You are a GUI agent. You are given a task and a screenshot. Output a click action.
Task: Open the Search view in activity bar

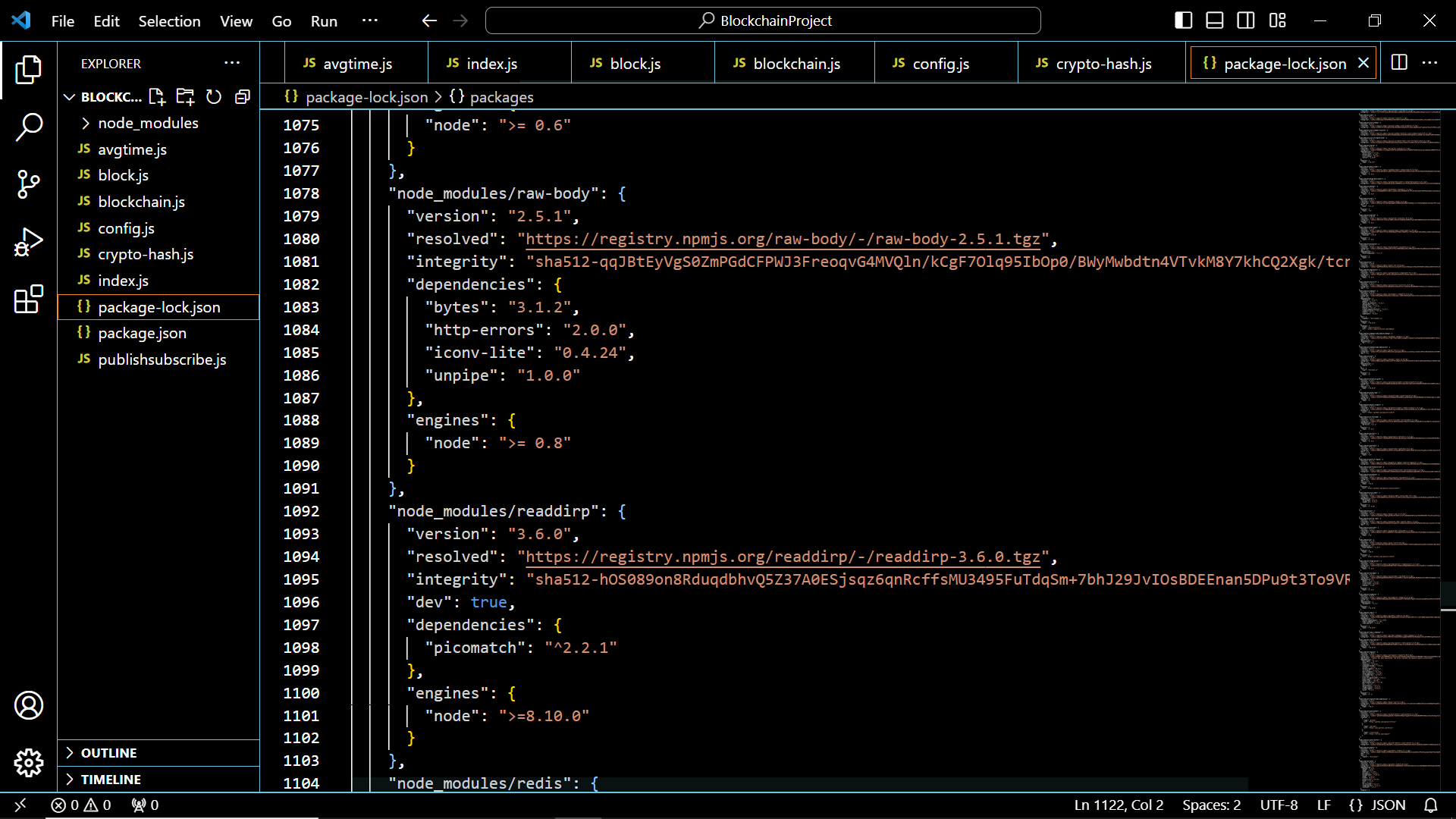[x=29, y=127]
